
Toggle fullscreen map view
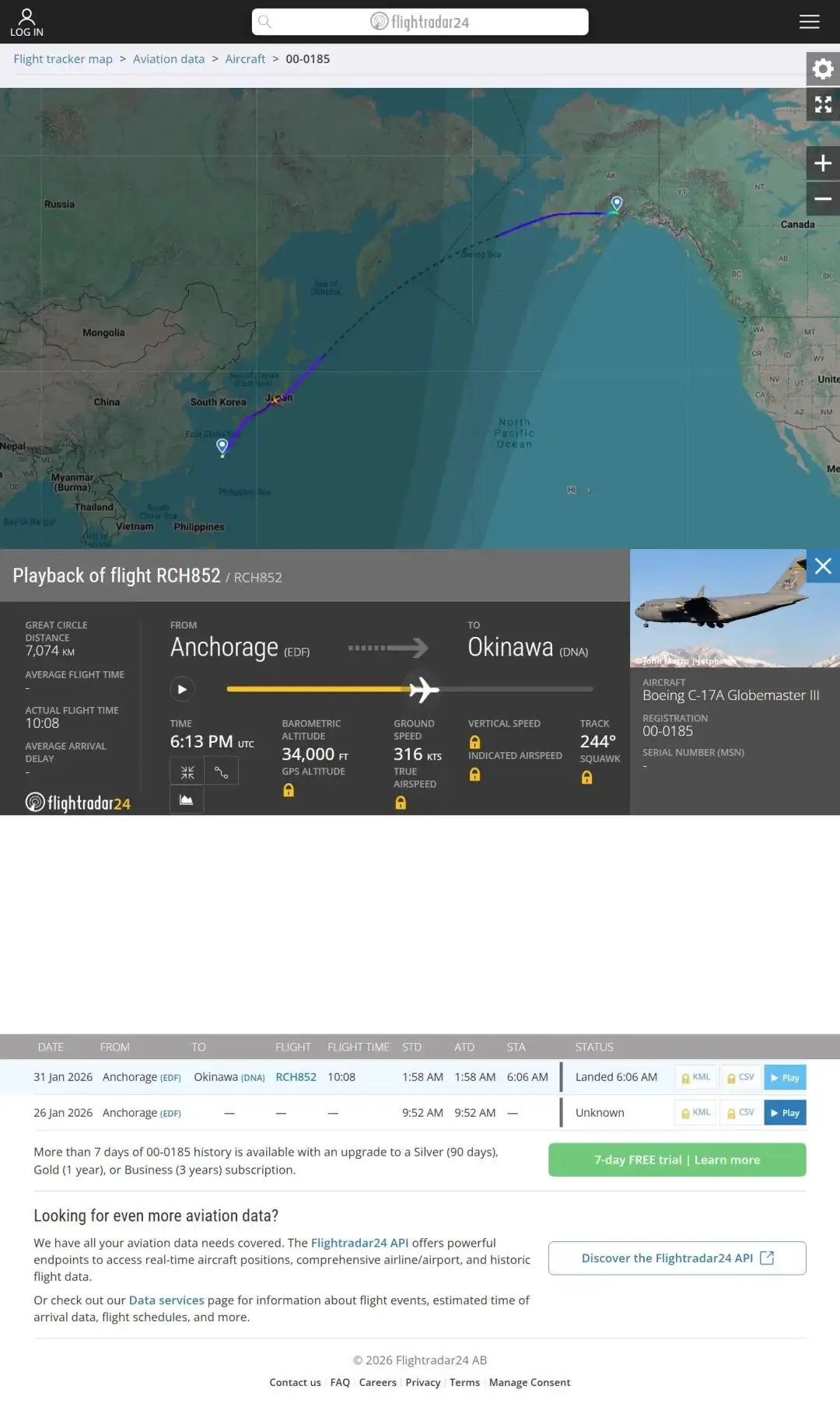pyautogui.click(x=823, y=104)
